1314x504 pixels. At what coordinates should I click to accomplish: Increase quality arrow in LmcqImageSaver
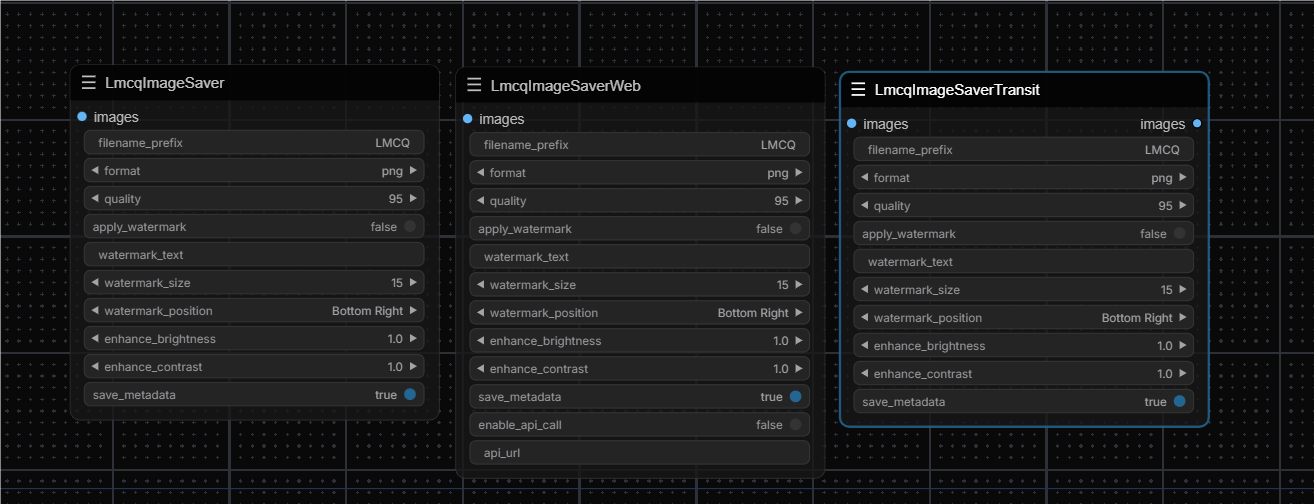click(413, 199)
